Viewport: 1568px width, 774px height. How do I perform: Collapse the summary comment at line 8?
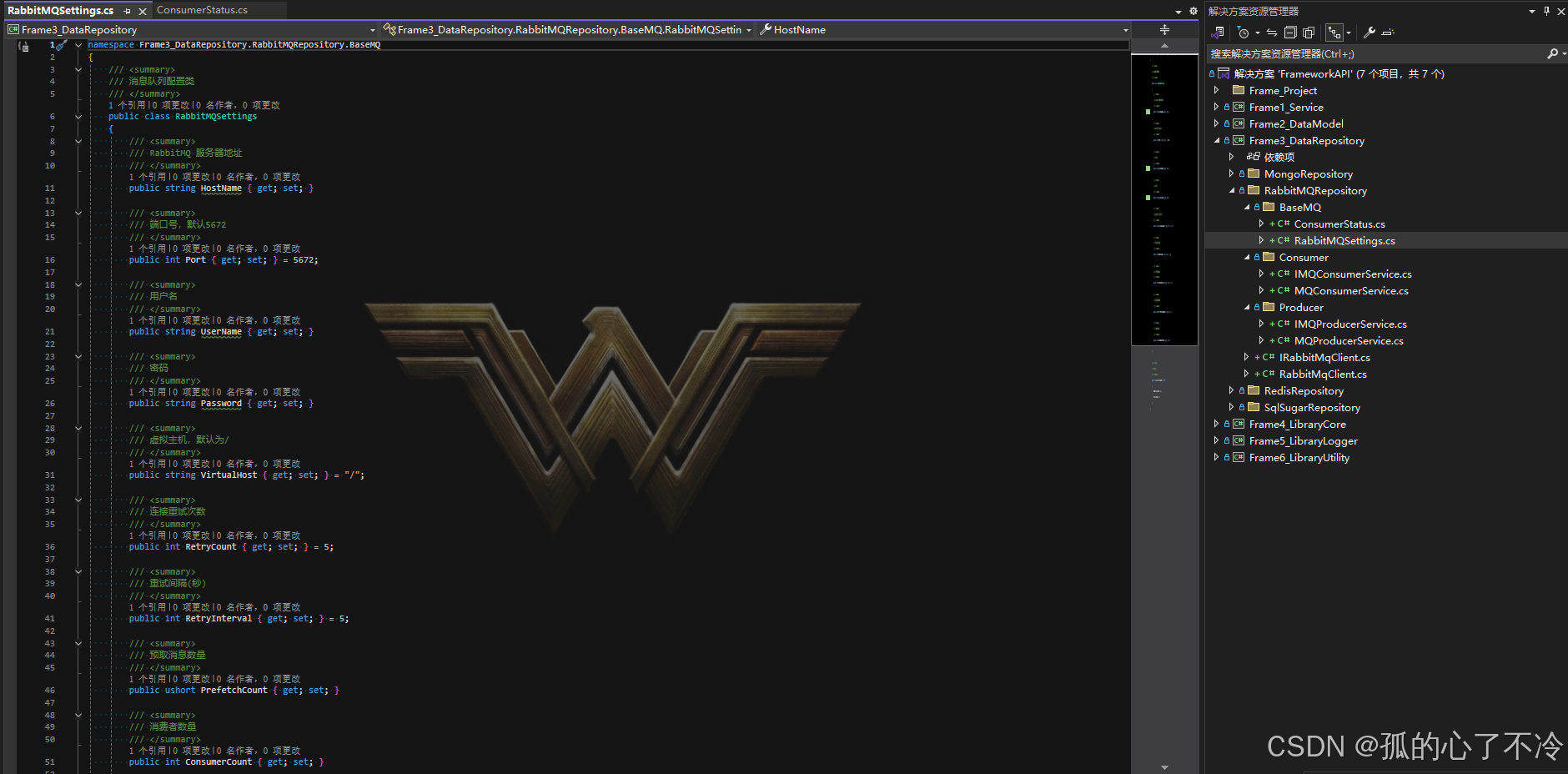(78, 141)
